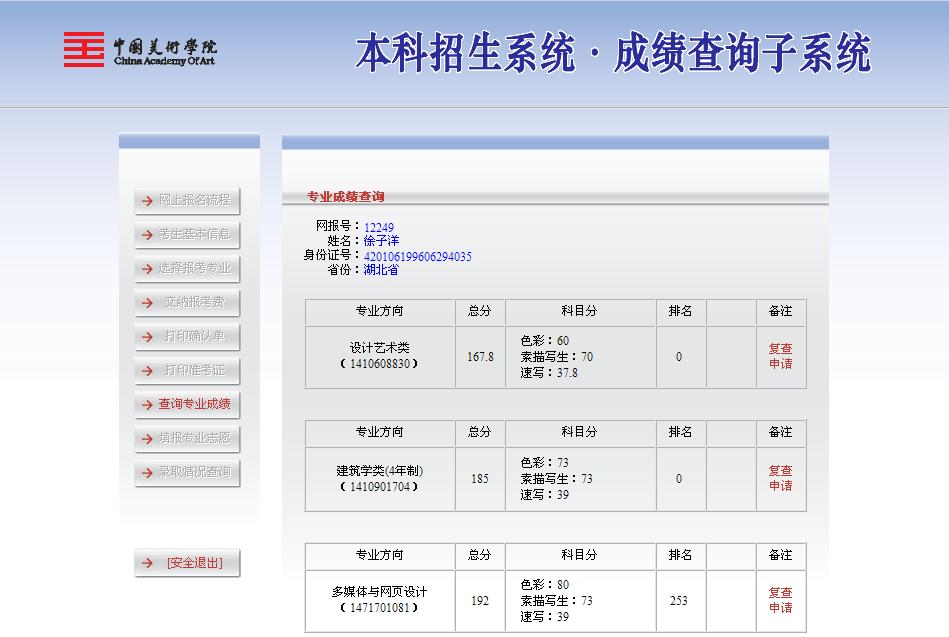Click the total score 185

point(480,478)
